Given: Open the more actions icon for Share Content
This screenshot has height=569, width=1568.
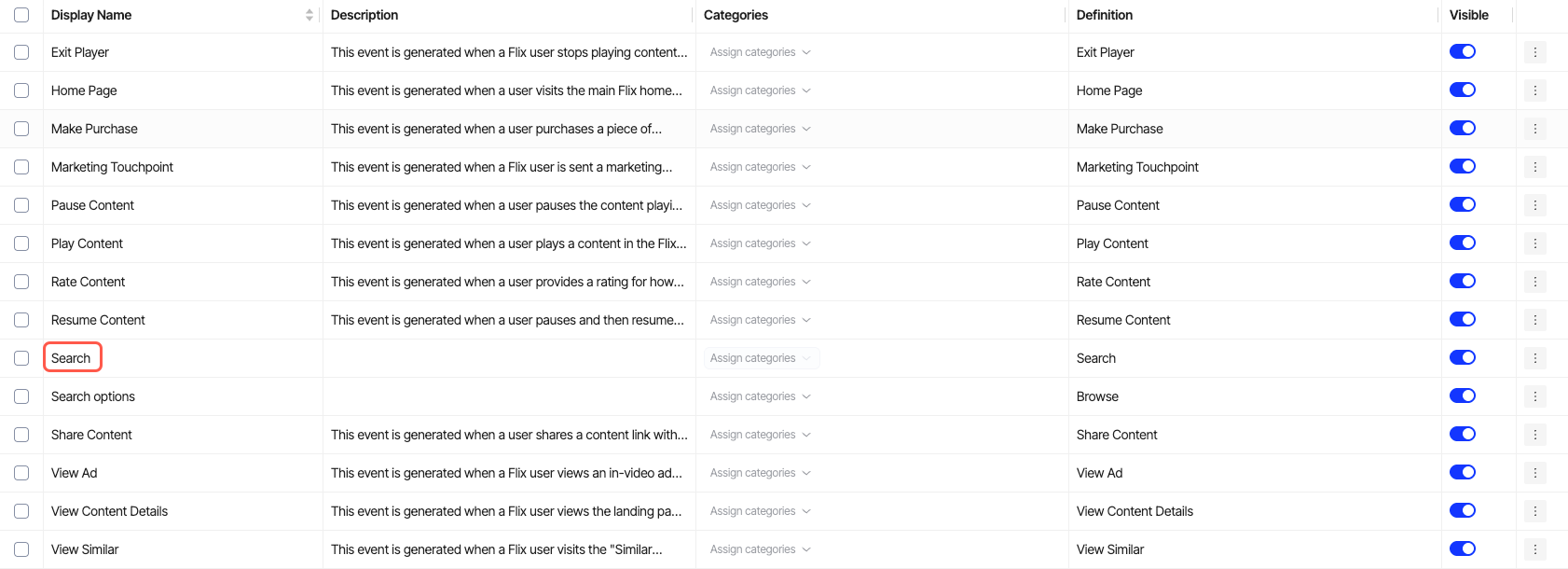Looking at the screenshot, I should point(1534,435).
